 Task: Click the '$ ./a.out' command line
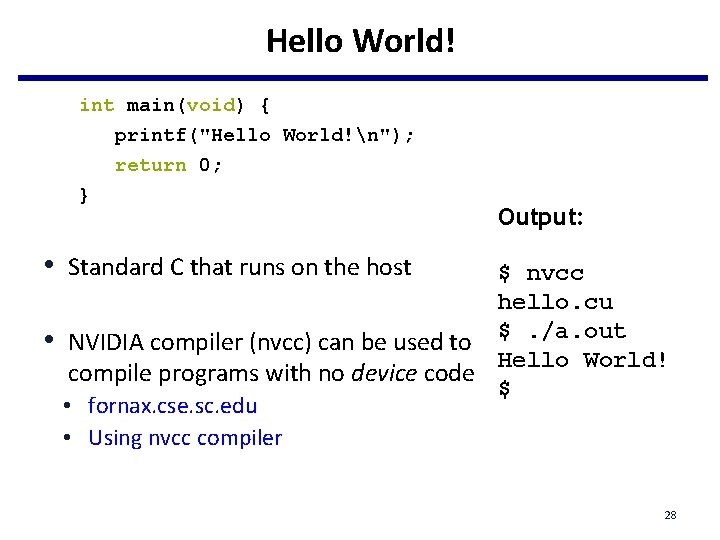coord(562,331)
